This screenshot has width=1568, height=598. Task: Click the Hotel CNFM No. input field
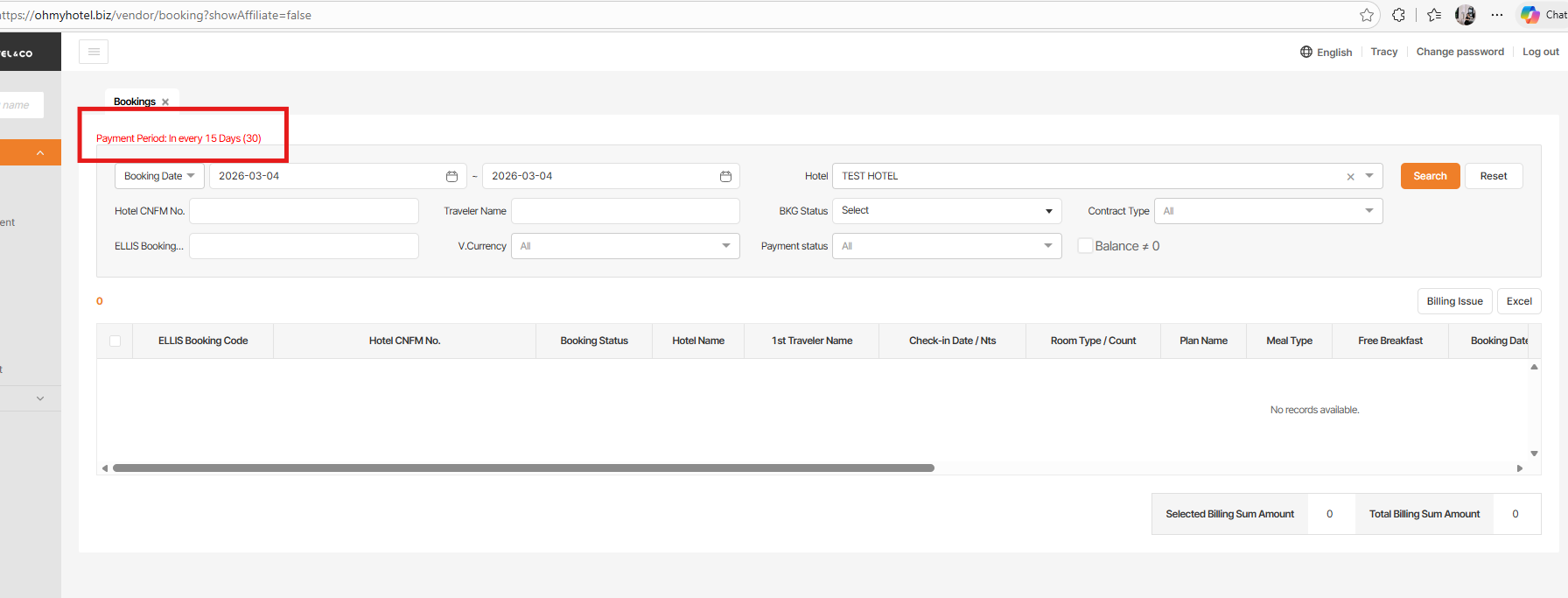[304, 211]
